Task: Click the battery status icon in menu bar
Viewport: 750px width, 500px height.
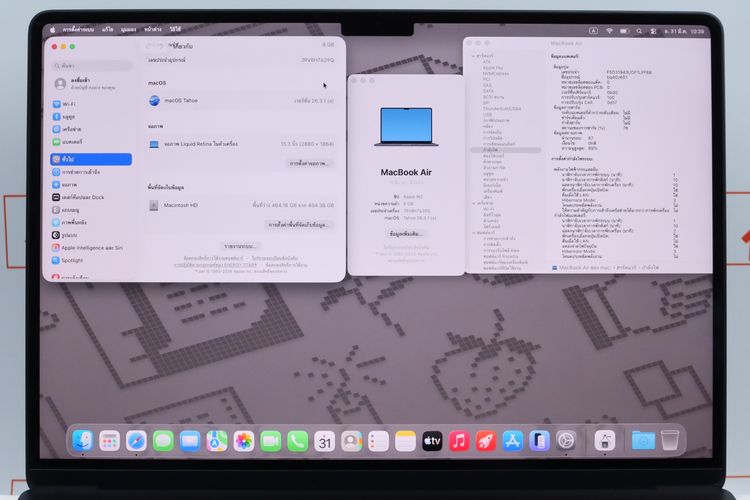Action: pyautogui.click(x=624, y=31)
